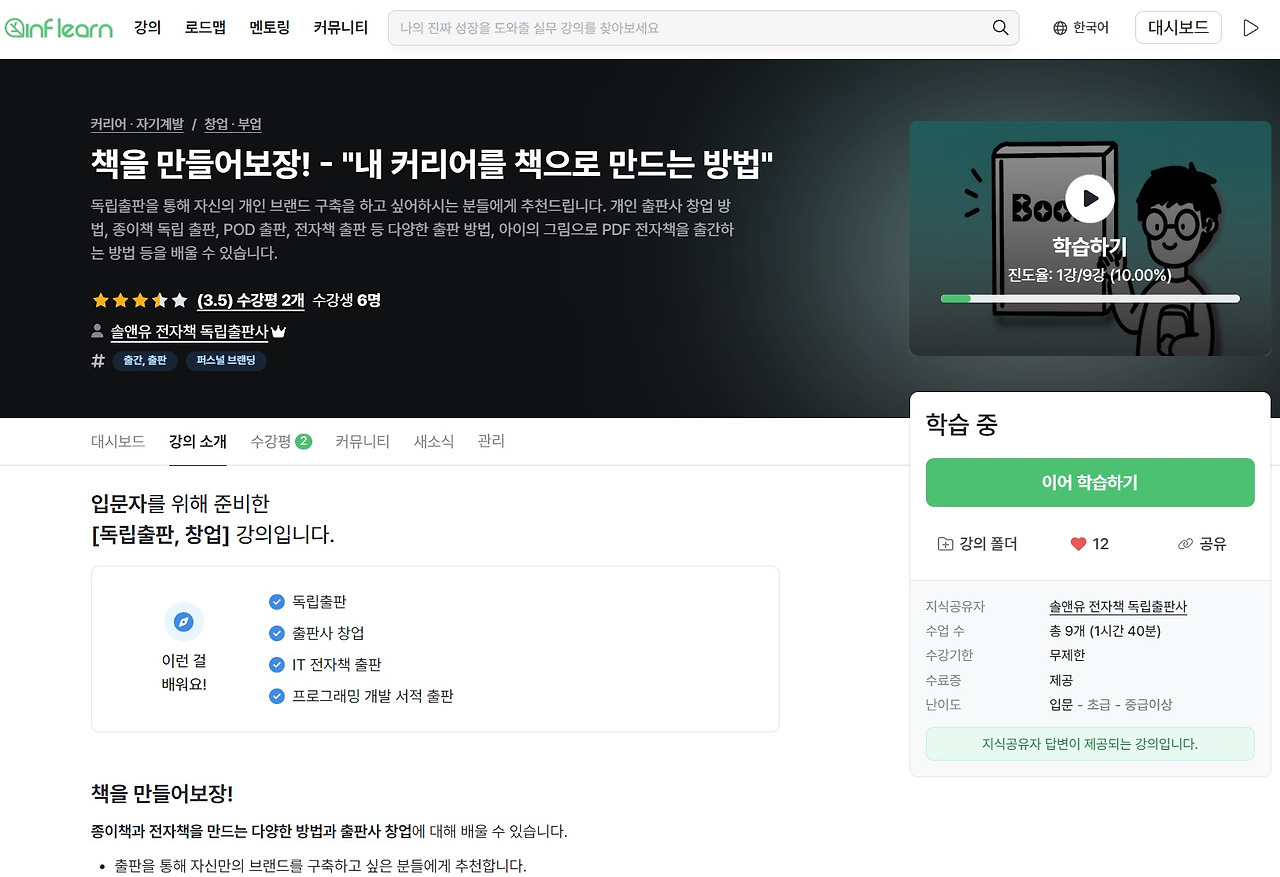Click the 프로그래밍 개발 서적 출판 text
Image resolution: width=1280 pixels, height=877 pixels.
coord(373,696)
